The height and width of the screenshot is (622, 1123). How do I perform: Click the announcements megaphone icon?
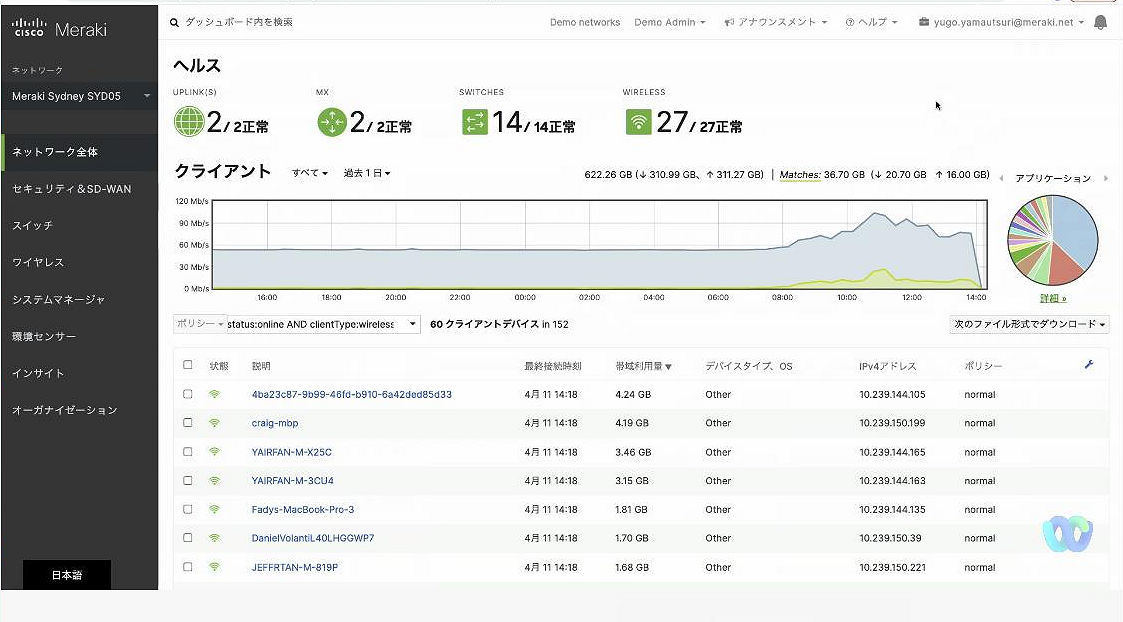(x=729, y=22)
